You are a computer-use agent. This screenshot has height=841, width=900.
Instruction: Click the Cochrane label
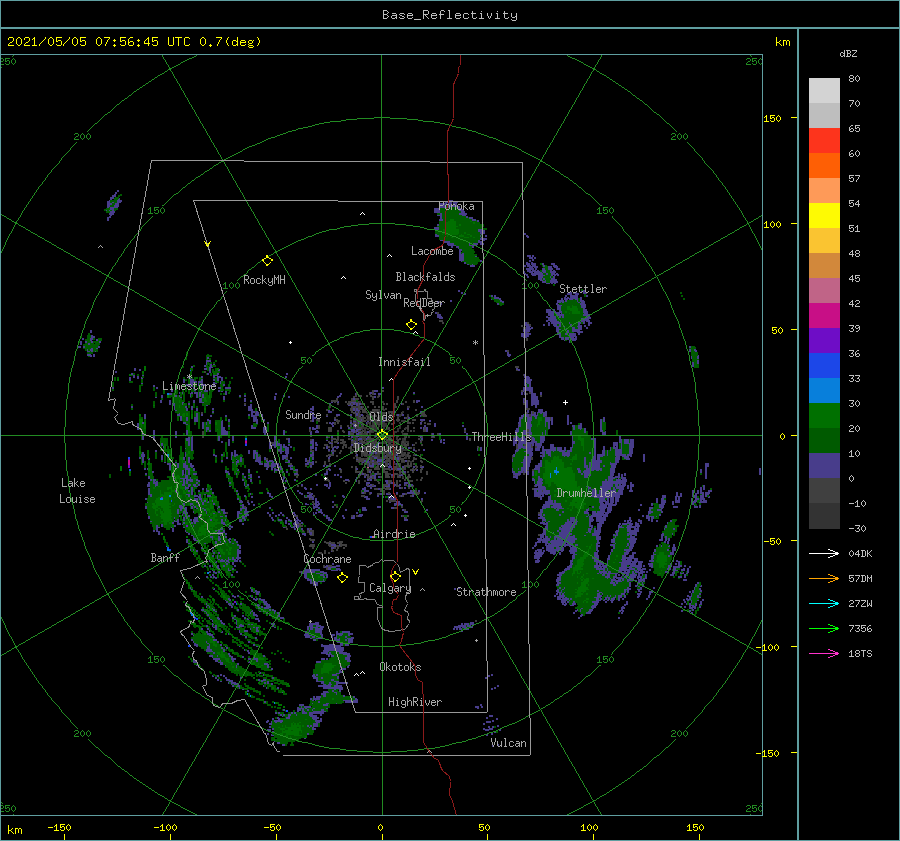(327, 559)
